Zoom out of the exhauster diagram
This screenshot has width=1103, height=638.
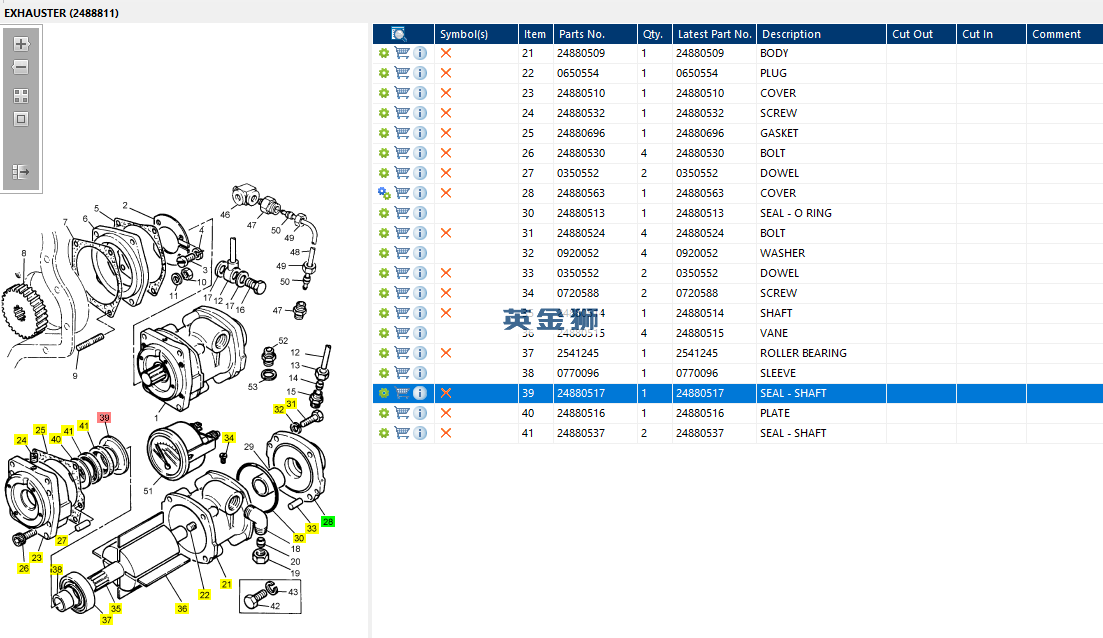tap(21, 68)
